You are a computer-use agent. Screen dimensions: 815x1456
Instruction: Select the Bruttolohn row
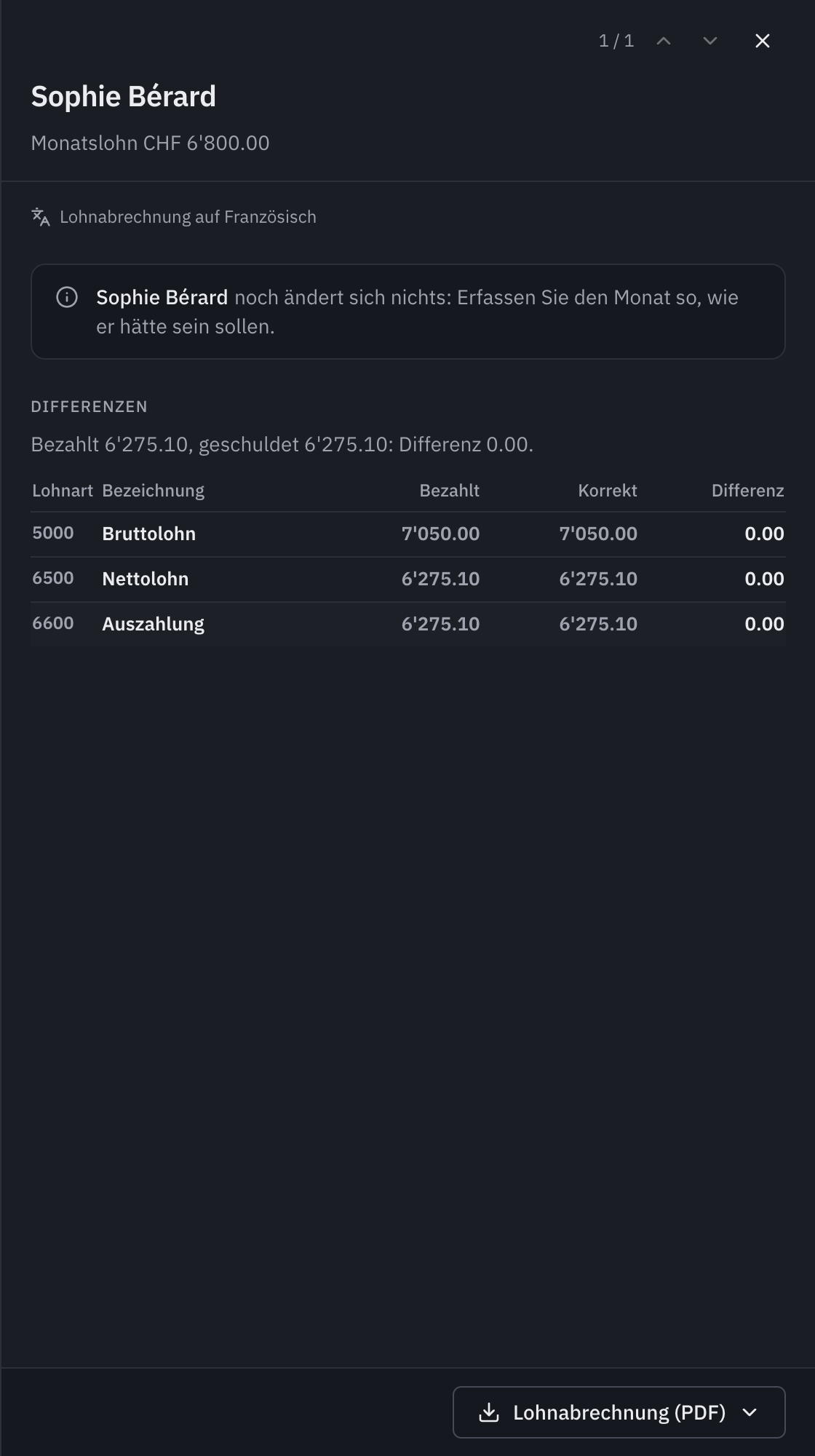[407, 534]
